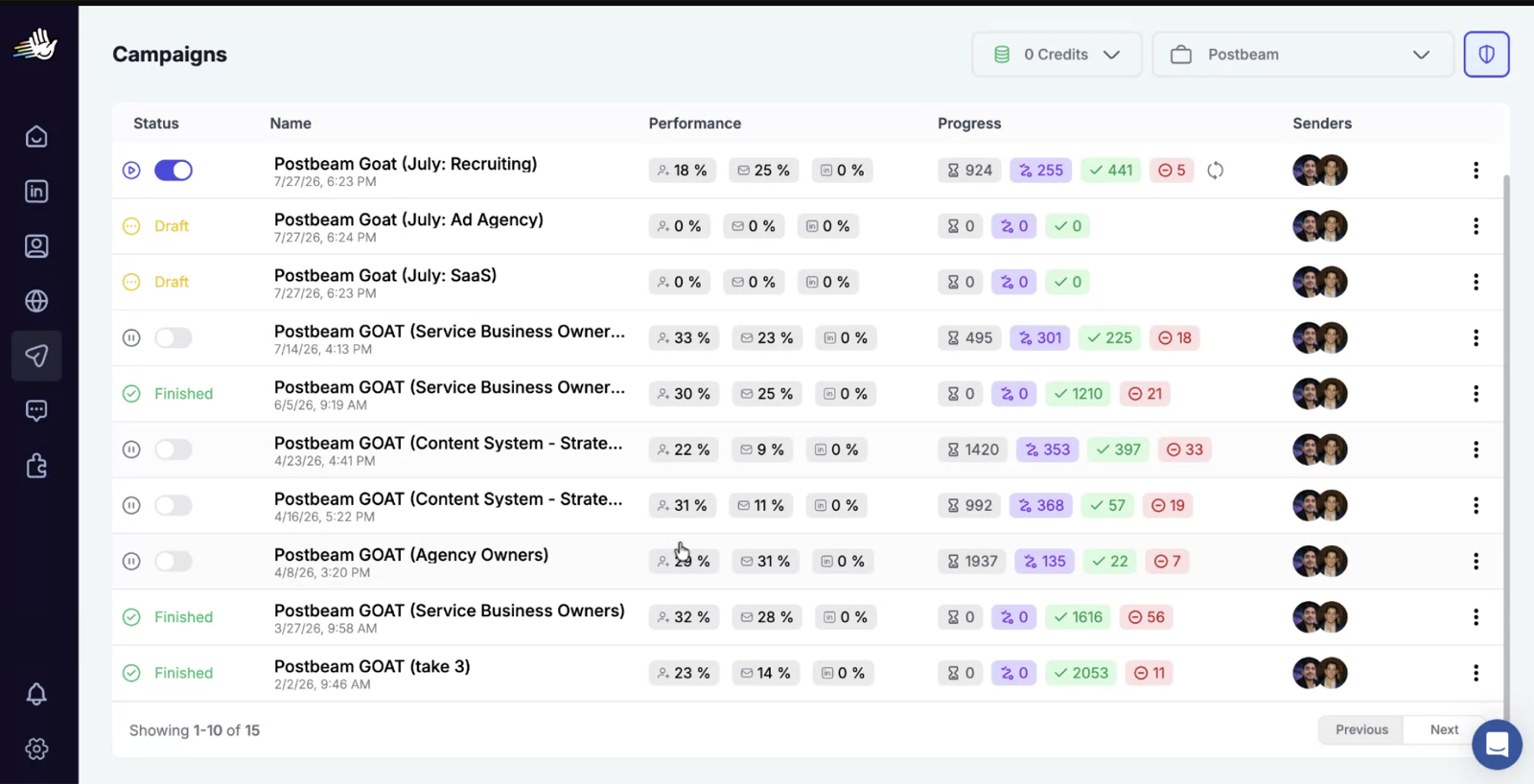Open the chat support bubble
1534x784 pixels.
pyautogui.click(x=1497, y=744)
